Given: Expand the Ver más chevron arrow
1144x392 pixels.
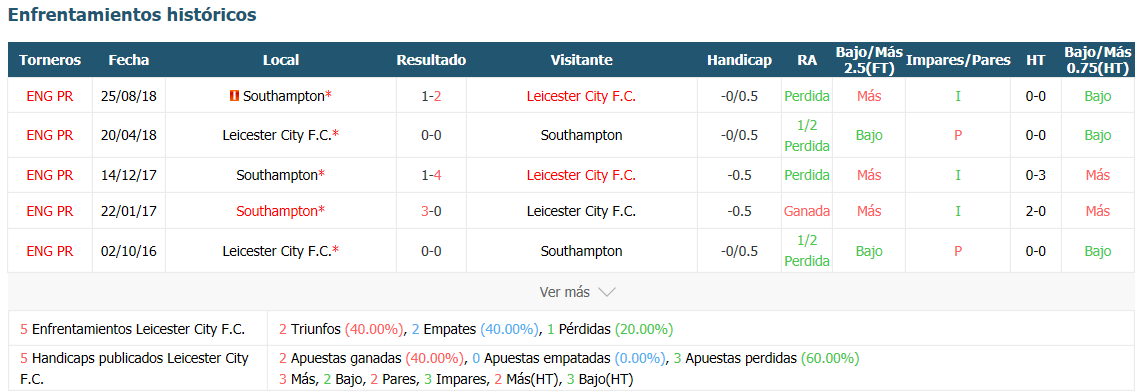Looking at the screenshot, I should pos(607,292).
